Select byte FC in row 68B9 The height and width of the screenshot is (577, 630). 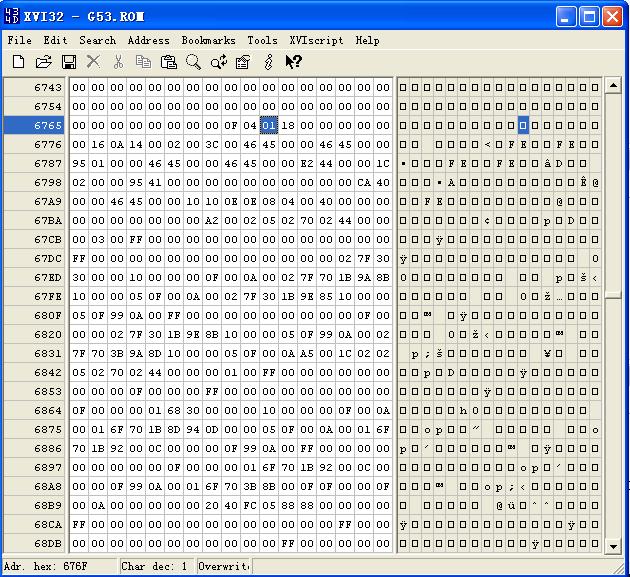tap(250, 505)
